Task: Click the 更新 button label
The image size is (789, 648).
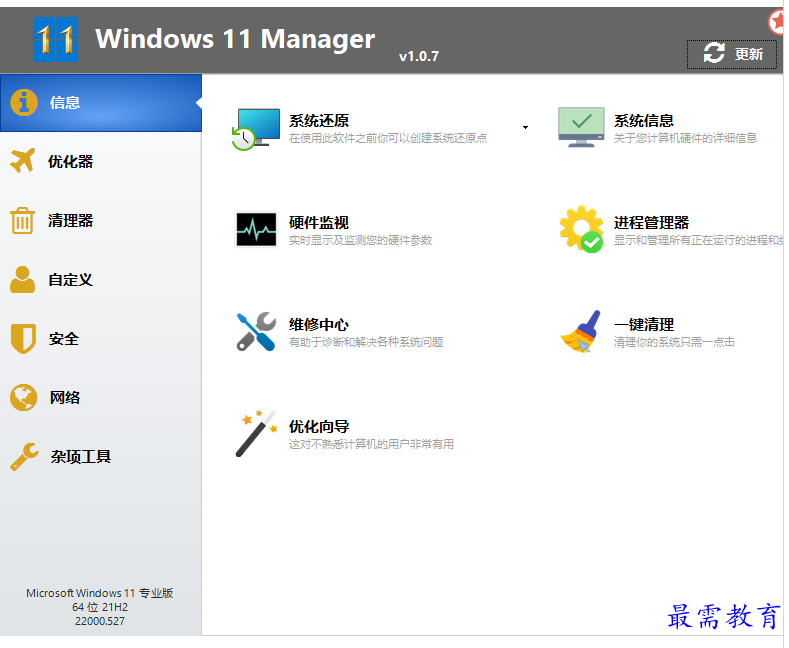Action: [x=749, y=54]
